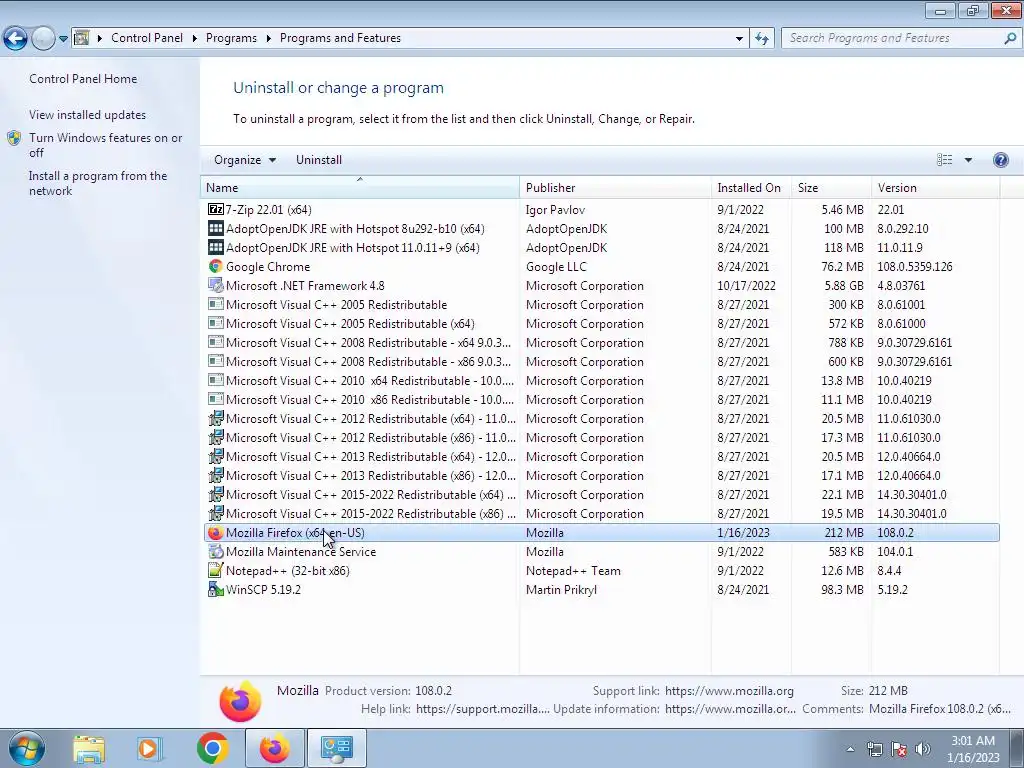This screenshot has width=1024, height=768.
Task: Click the Forward navigation arrow button
Action: (43, 39)
